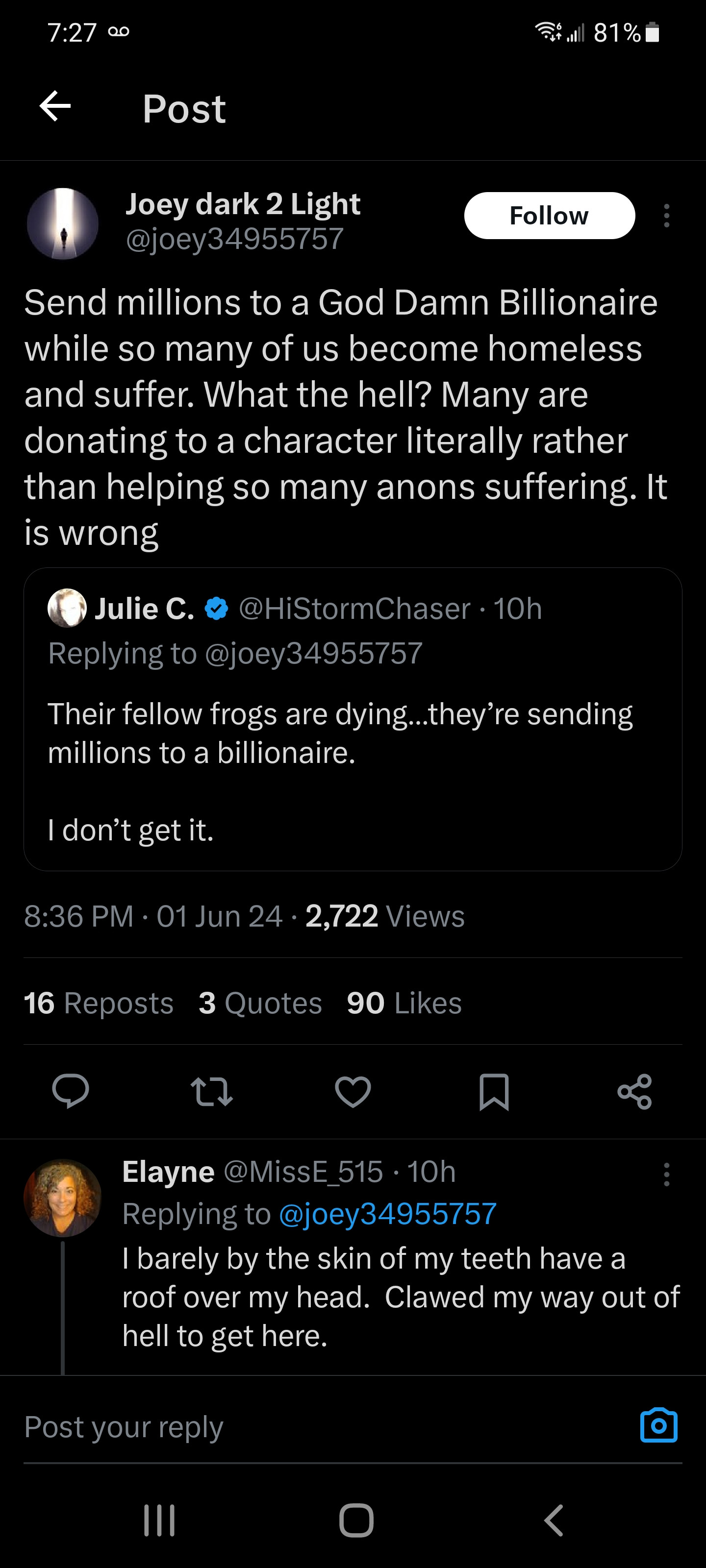
Task: Open three-dot menu on Joey's post
Action: (x=666, y=216)
